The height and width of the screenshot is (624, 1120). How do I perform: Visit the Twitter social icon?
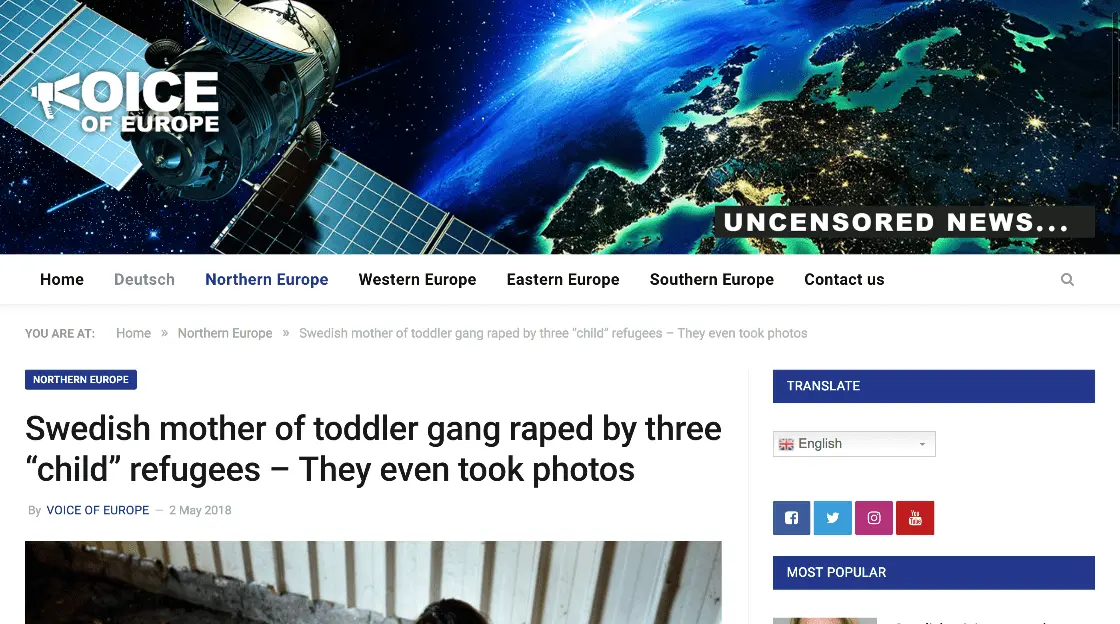pos(833,518)
